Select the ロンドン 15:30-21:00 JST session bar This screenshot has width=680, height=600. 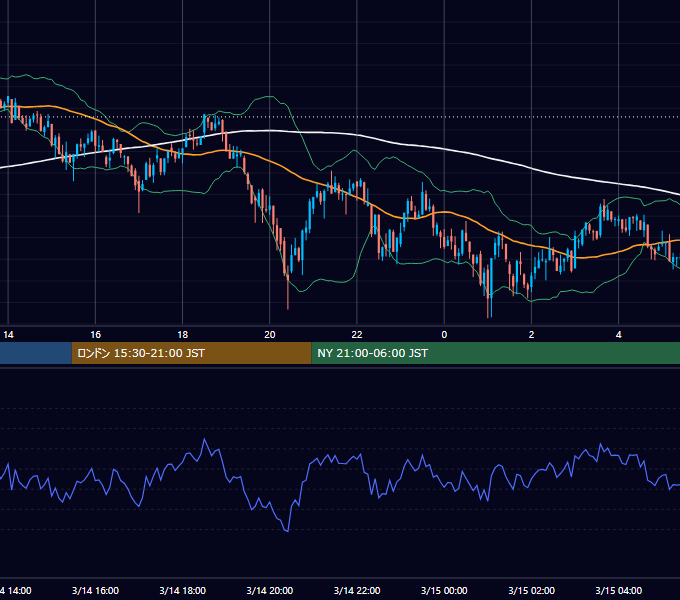coord(191,353)
